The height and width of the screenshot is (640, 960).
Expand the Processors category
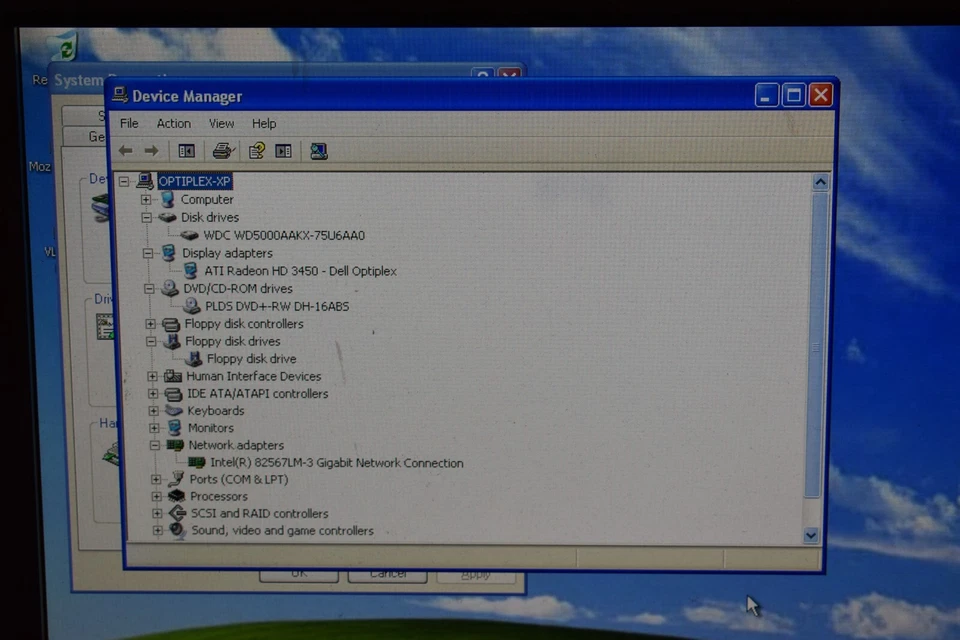(x=157, y=496)
